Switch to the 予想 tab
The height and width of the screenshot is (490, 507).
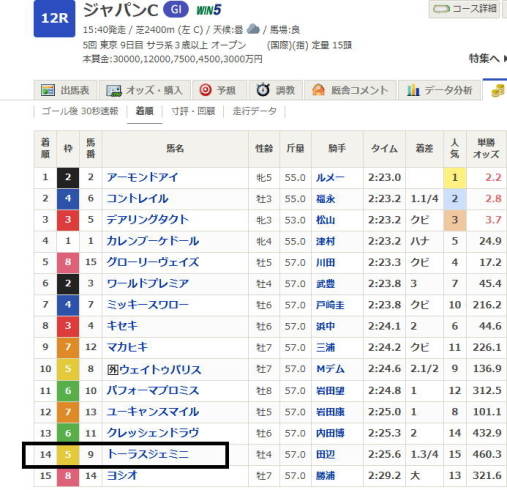[219, 90]
